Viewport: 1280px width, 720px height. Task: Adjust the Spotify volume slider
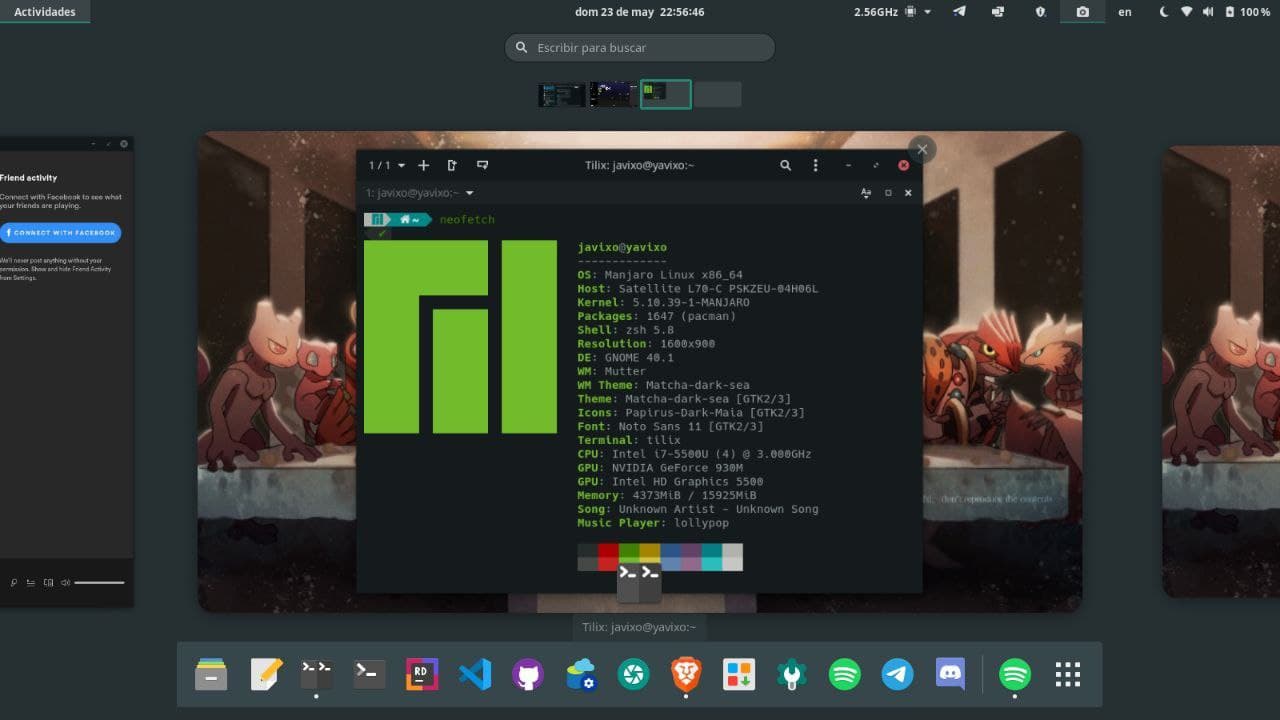tap(99, 582)
